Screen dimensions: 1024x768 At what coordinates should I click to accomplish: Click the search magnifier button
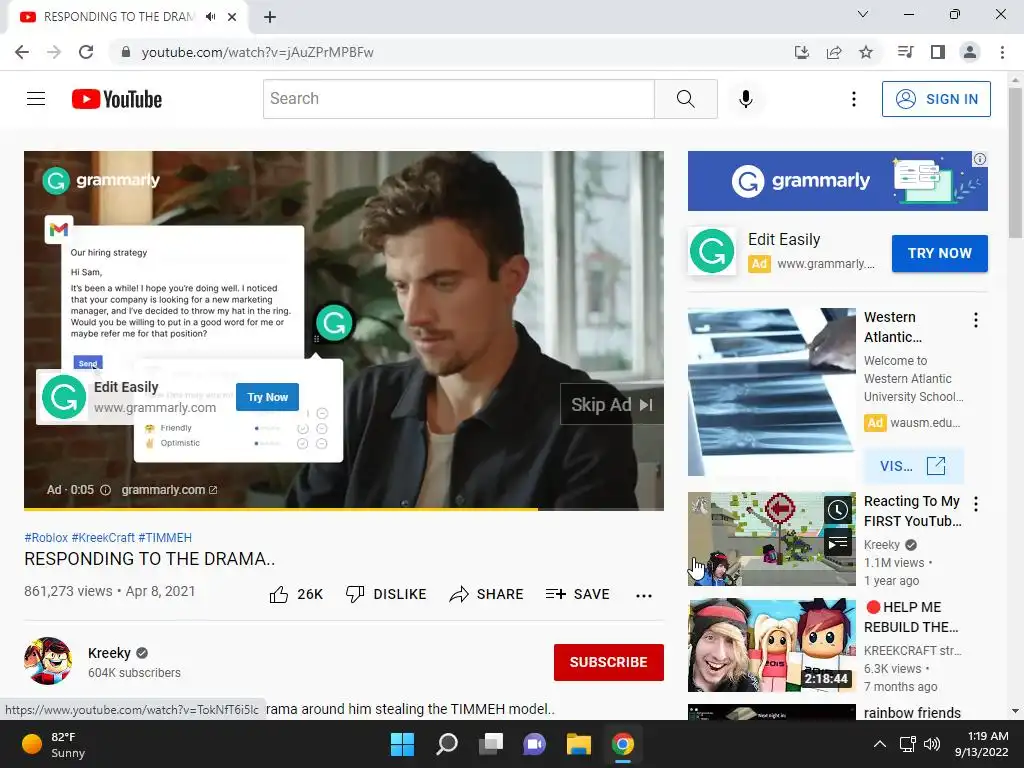(x=686, y=99)
